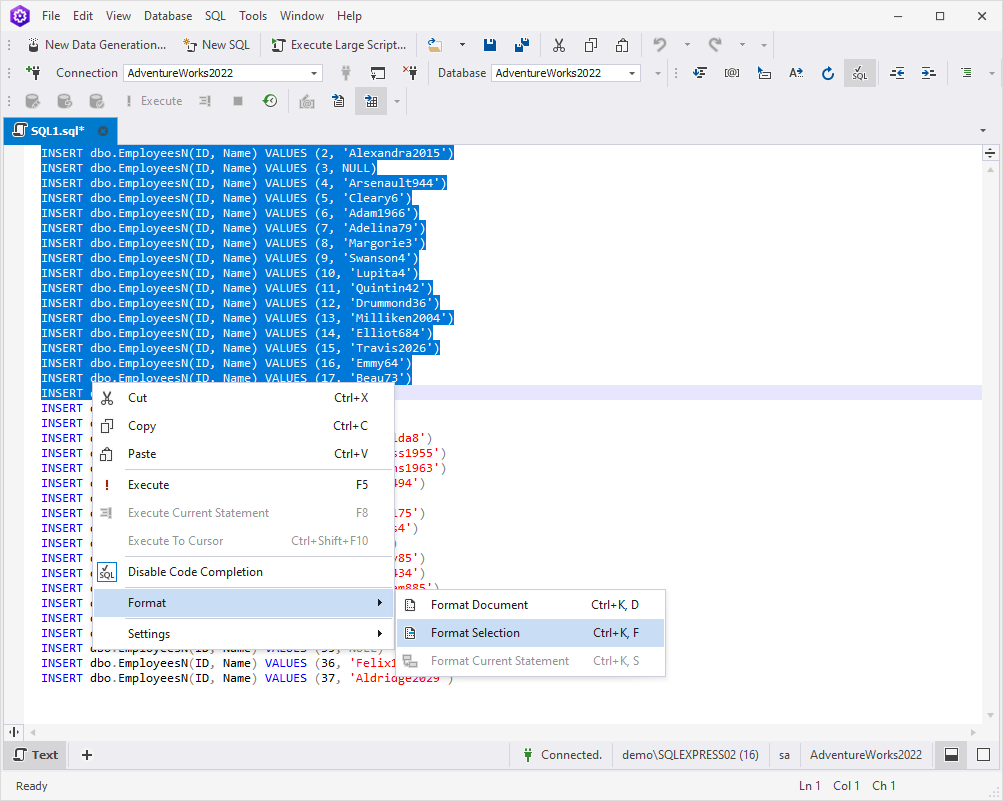Click the Rename (A arrow) icon
The width and height of the screenshot is (1003, 801).
point(796,73)
